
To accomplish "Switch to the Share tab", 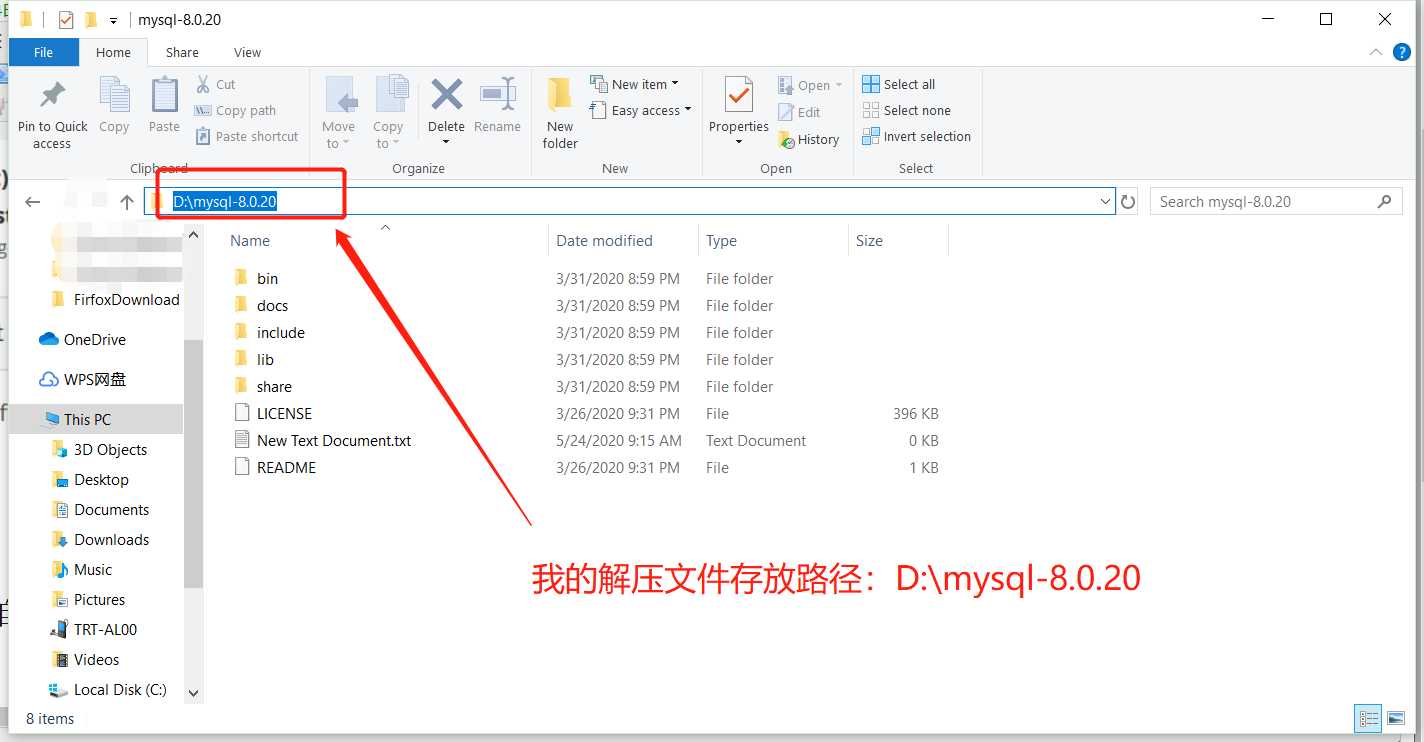I will pos(182,52).
